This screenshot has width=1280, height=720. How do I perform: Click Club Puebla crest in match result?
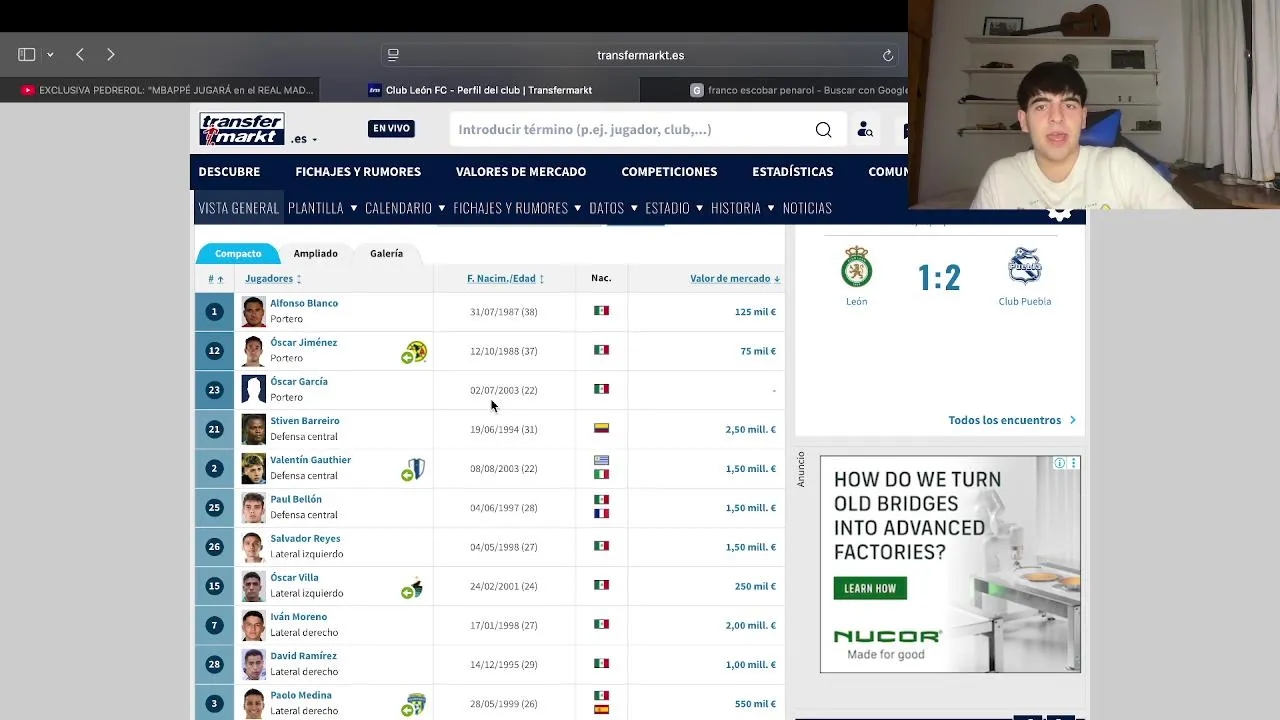[1024, 267]
